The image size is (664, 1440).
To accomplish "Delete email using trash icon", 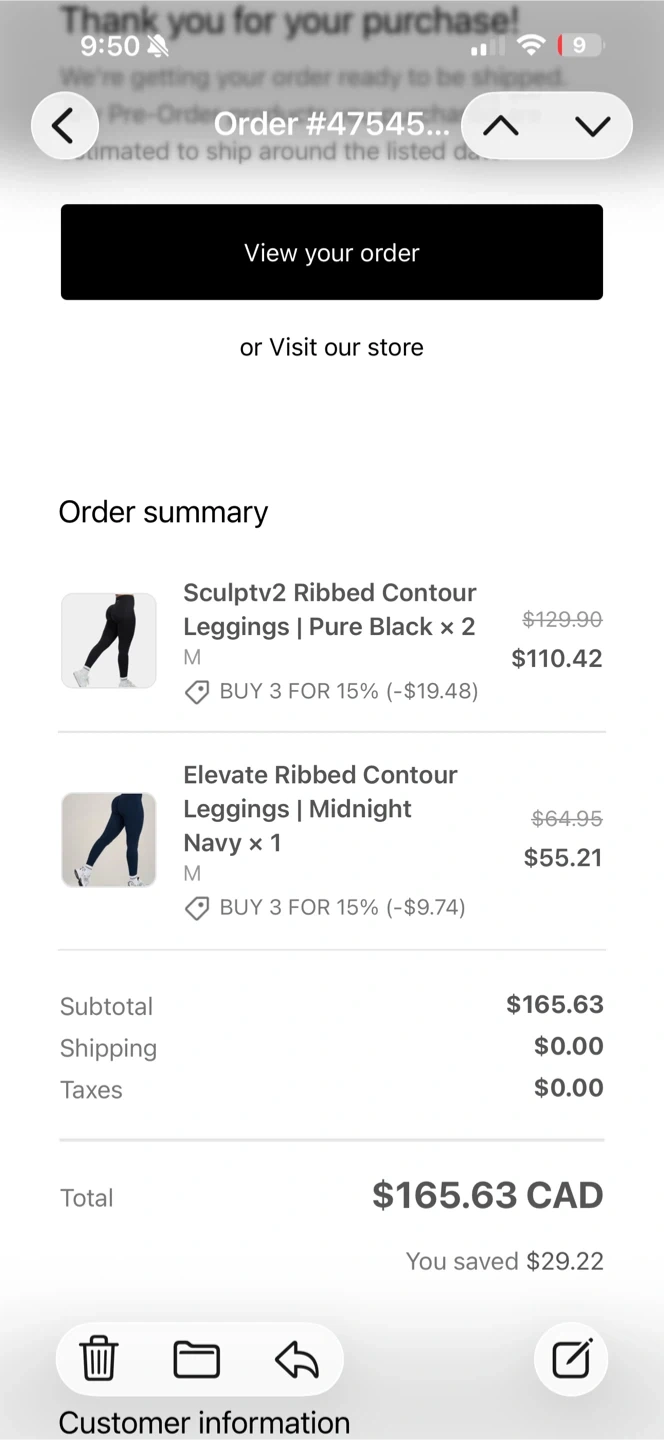I will point(99,1359).
